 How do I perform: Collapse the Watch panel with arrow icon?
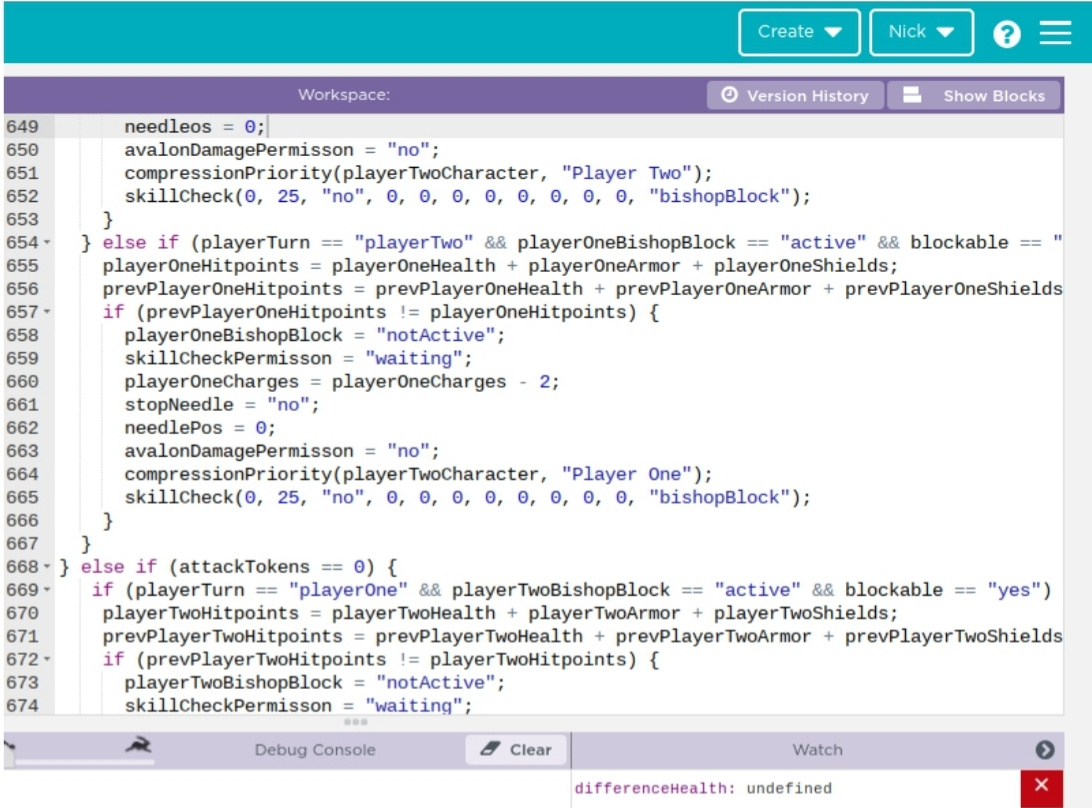point(1044,749)
